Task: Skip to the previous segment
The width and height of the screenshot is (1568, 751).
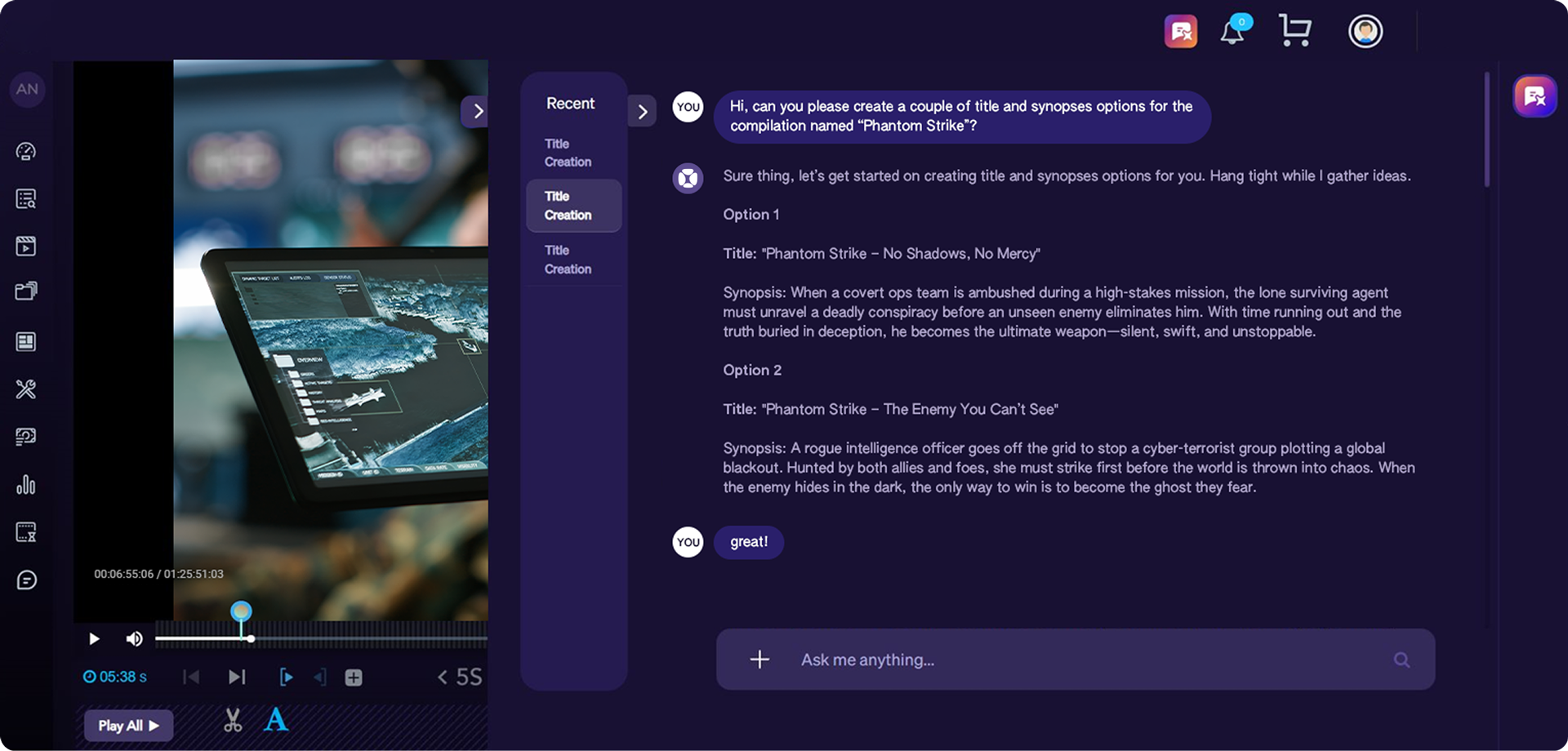Action: (x=191, y=677)
